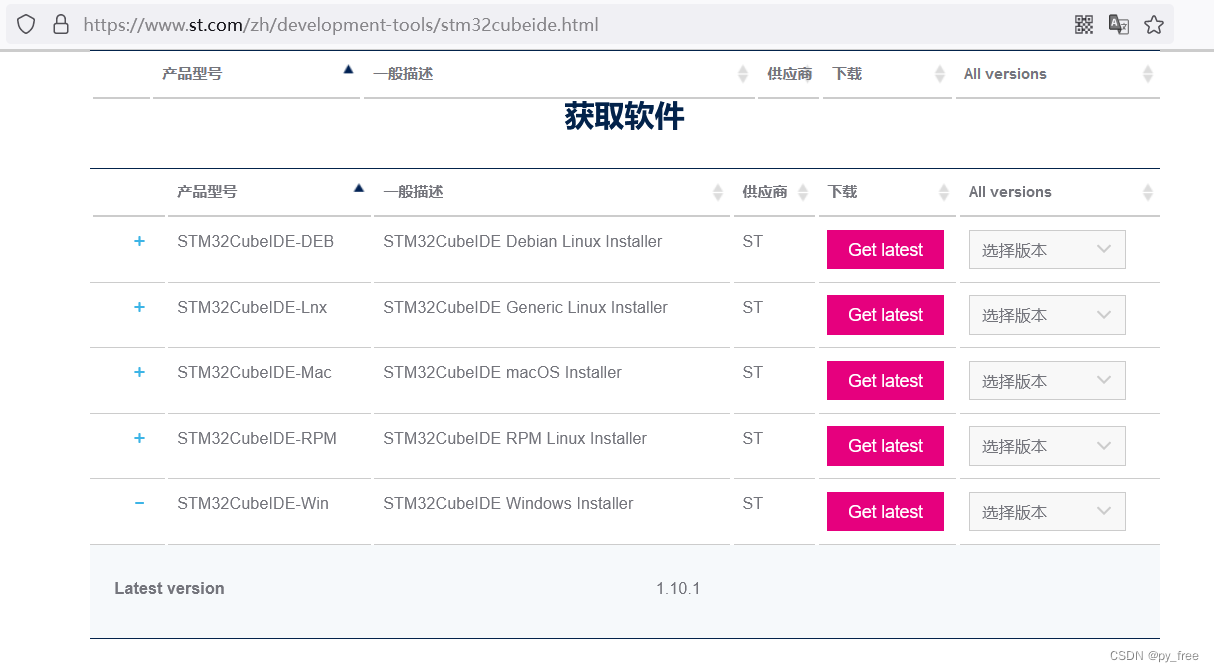Click Get latest for Windows Installer
The width and height of the screenshot is (1214, 672).
885,512
